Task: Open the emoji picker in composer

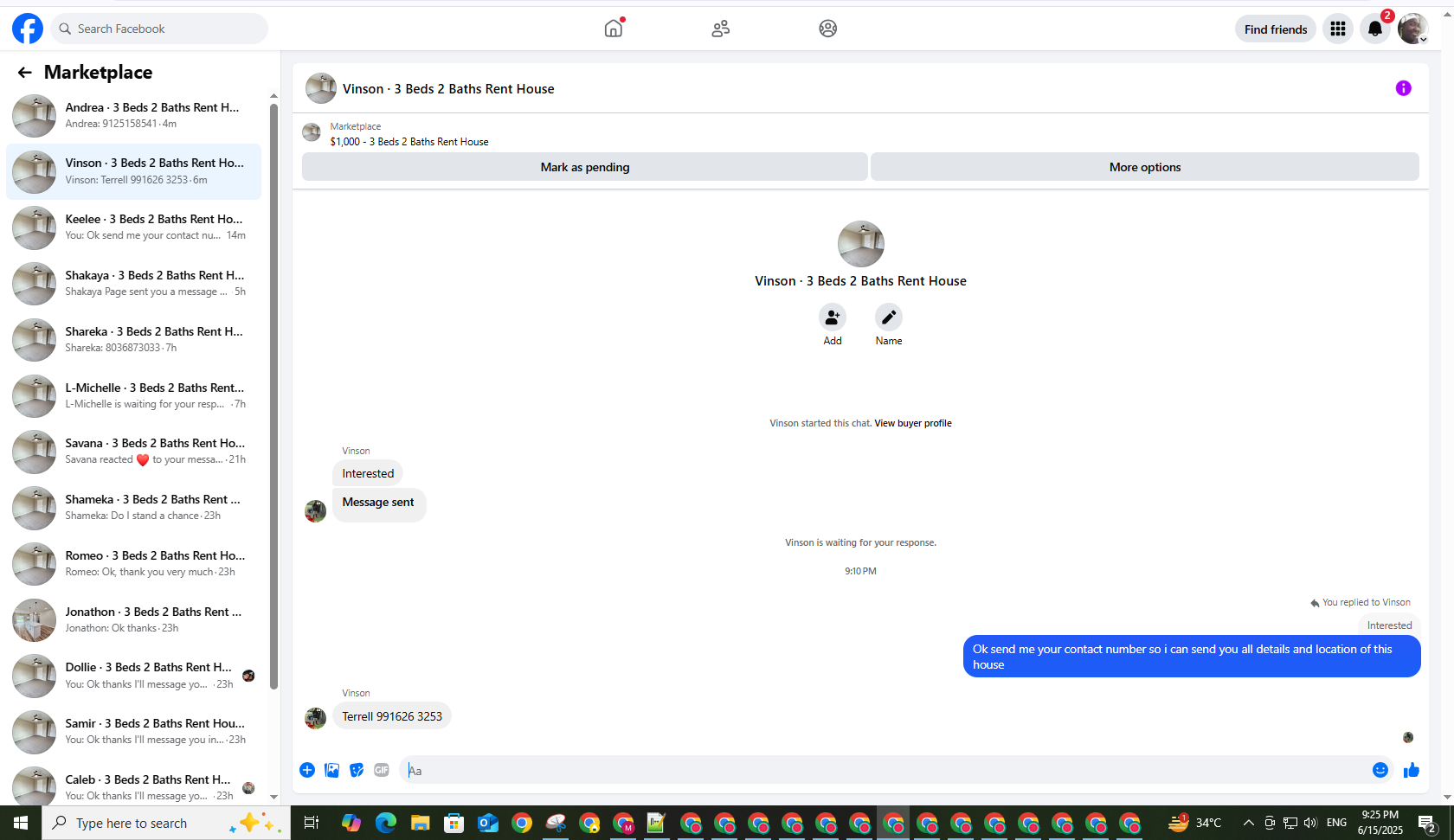Action: [x=1380, y=770]
